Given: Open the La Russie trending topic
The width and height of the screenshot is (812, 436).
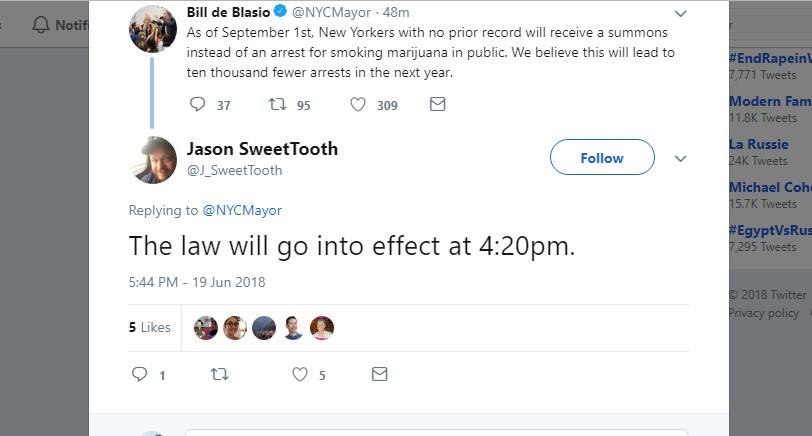Looking at the screenshot, I should click(759, 144).
